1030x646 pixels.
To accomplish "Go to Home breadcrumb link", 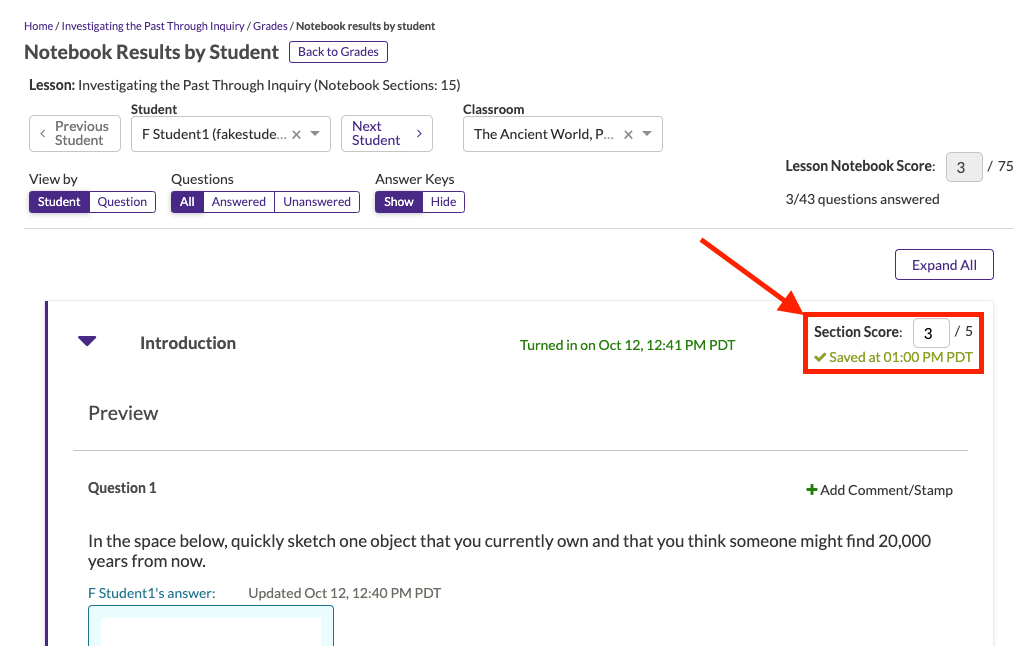I will 38,26.
